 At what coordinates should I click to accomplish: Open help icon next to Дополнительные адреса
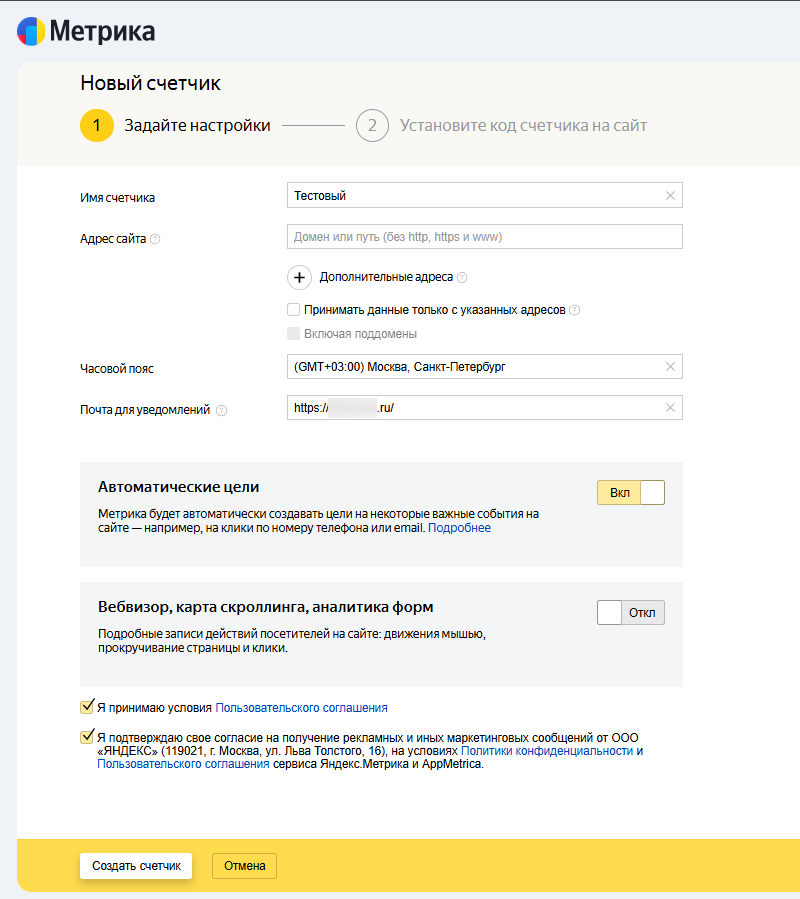click(462, 277)
